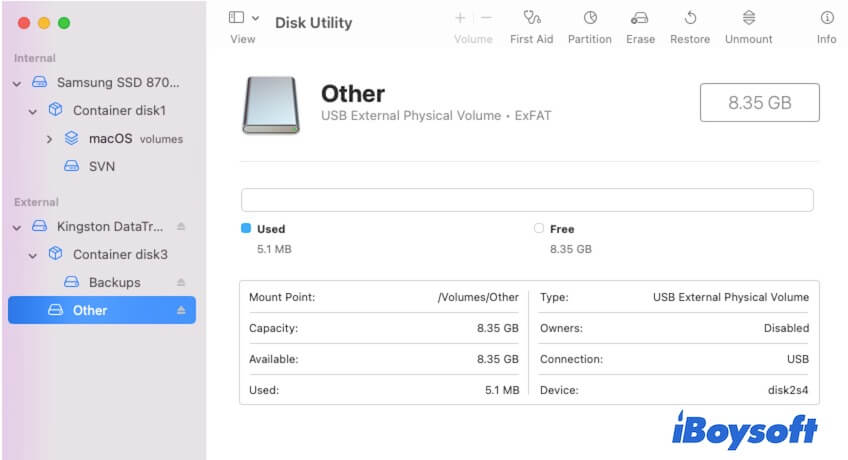This screenshot has height=460, width=848.
Task: Click the 8.35 GB capacity box
Action: pos(759,102)
